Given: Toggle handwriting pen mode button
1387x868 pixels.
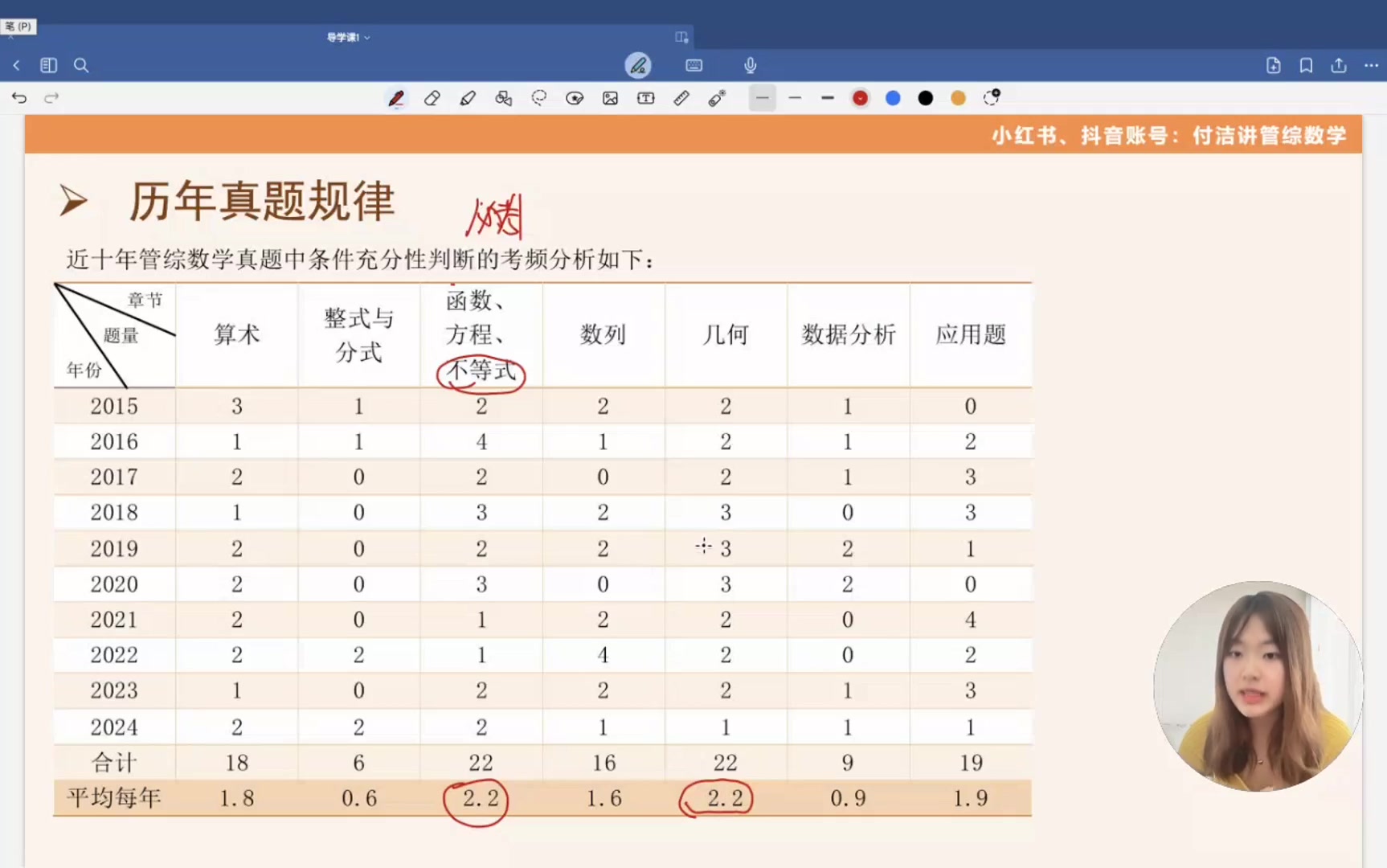Looking at the screenshot, I should point(638,65).
